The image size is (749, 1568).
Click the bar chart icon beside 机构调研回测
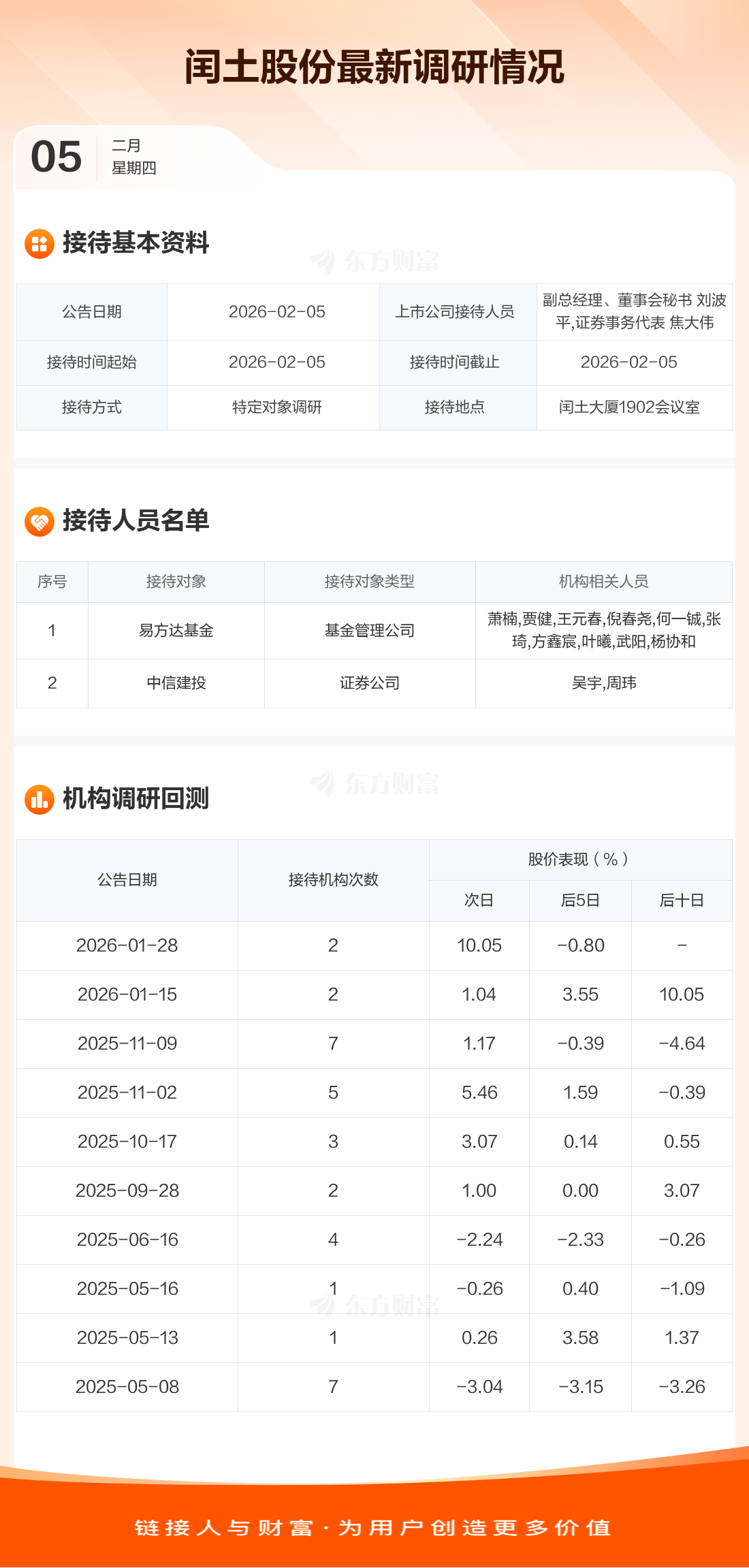pos(39,800)
